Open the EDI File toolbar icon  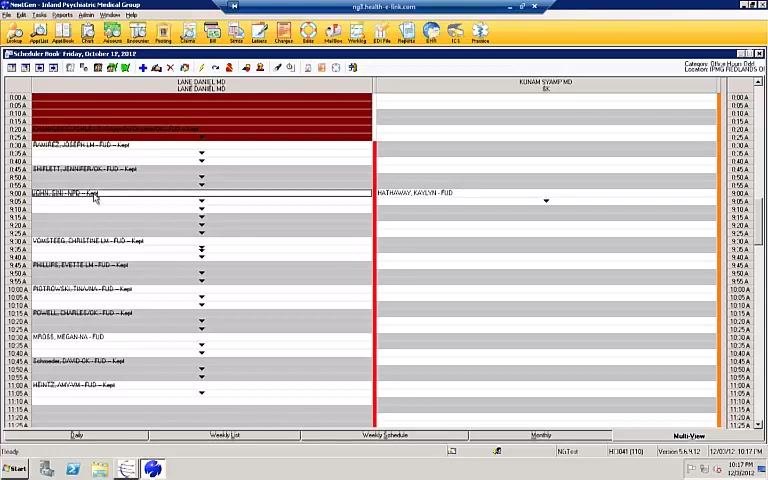click(x=382, y=33)
